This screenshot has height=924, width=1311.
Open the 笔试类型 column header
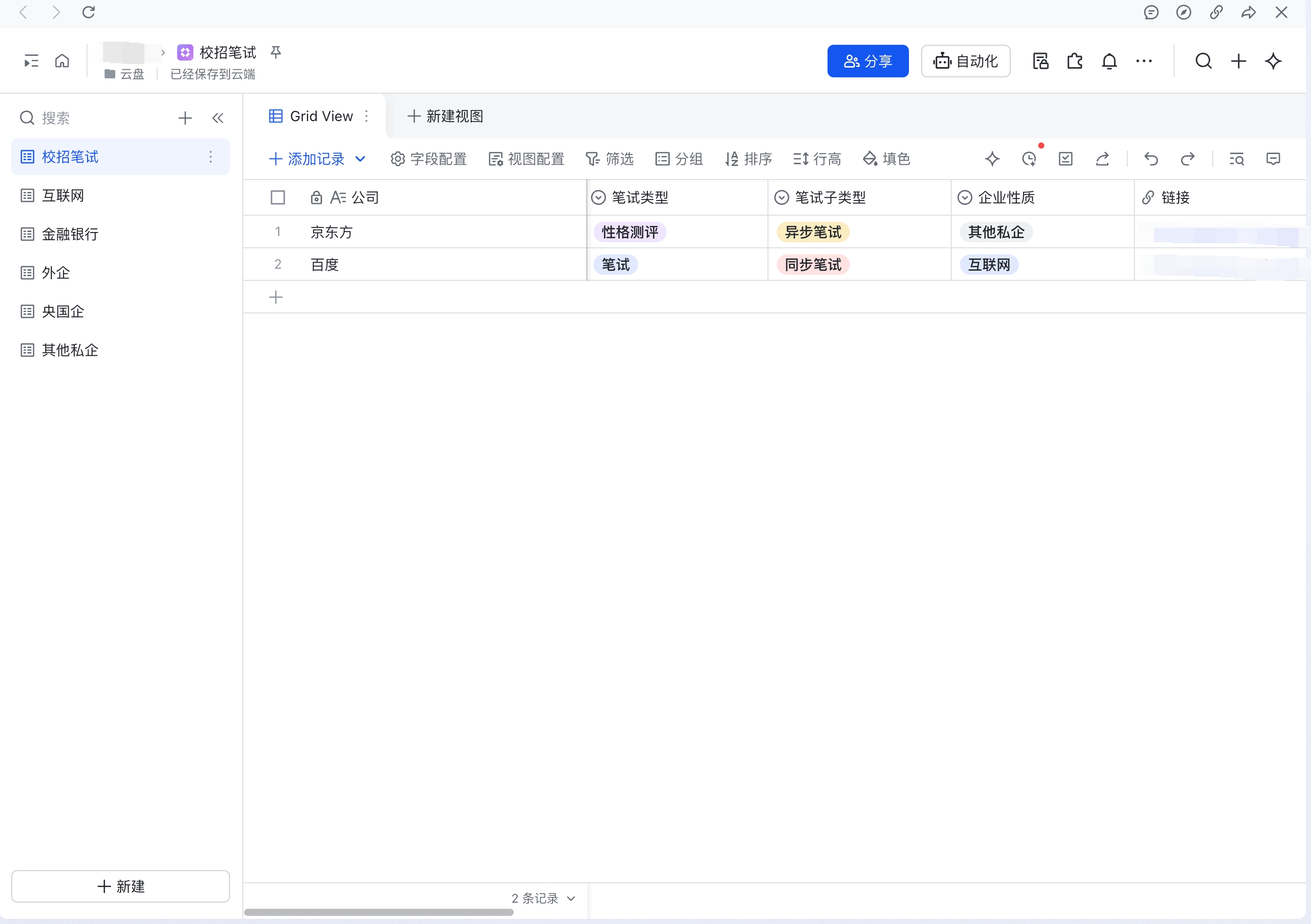677,197
